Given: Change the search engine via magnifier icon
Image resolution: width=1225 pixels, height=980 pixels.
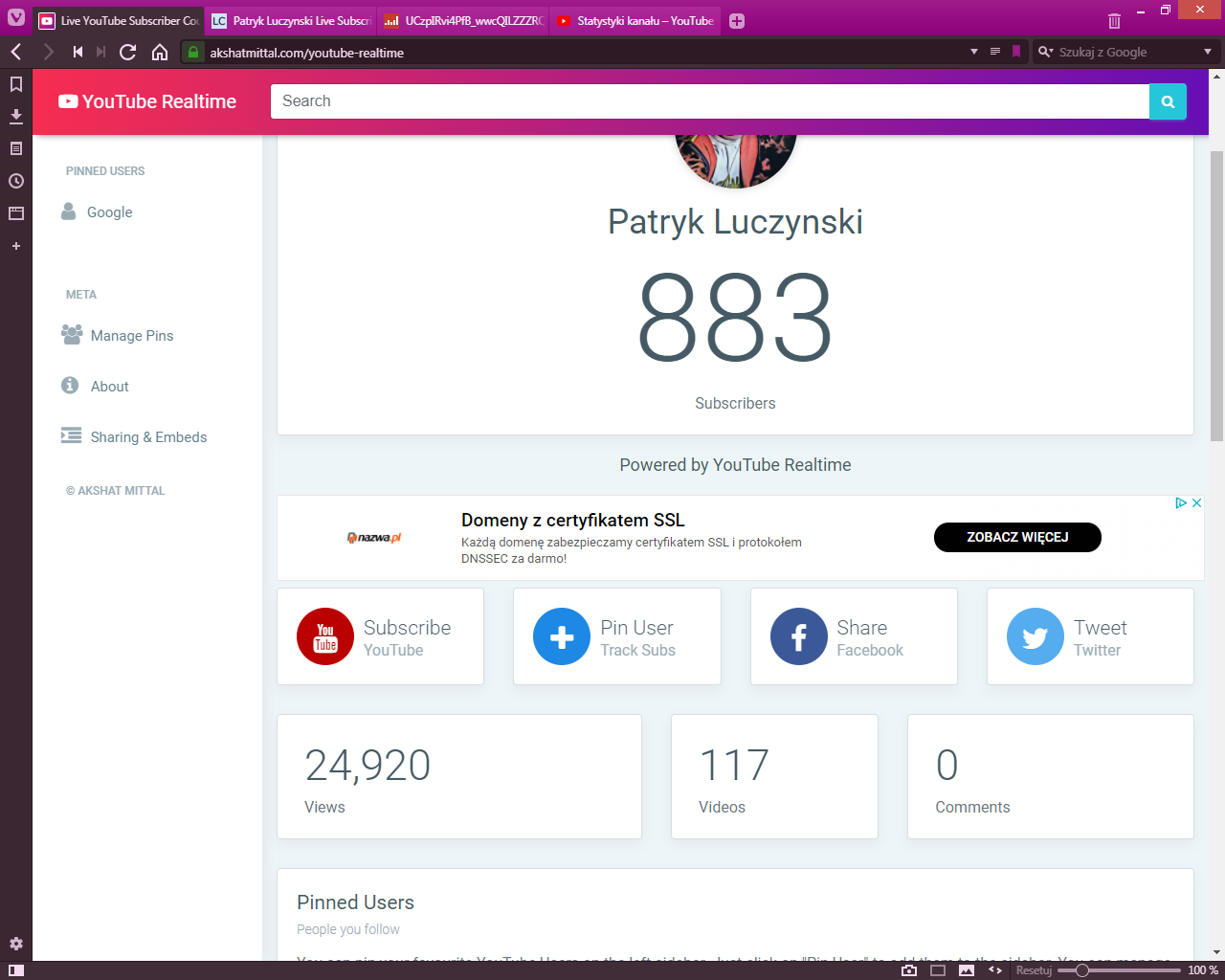Looking at the screenshot, I should tap(1046, 52).
